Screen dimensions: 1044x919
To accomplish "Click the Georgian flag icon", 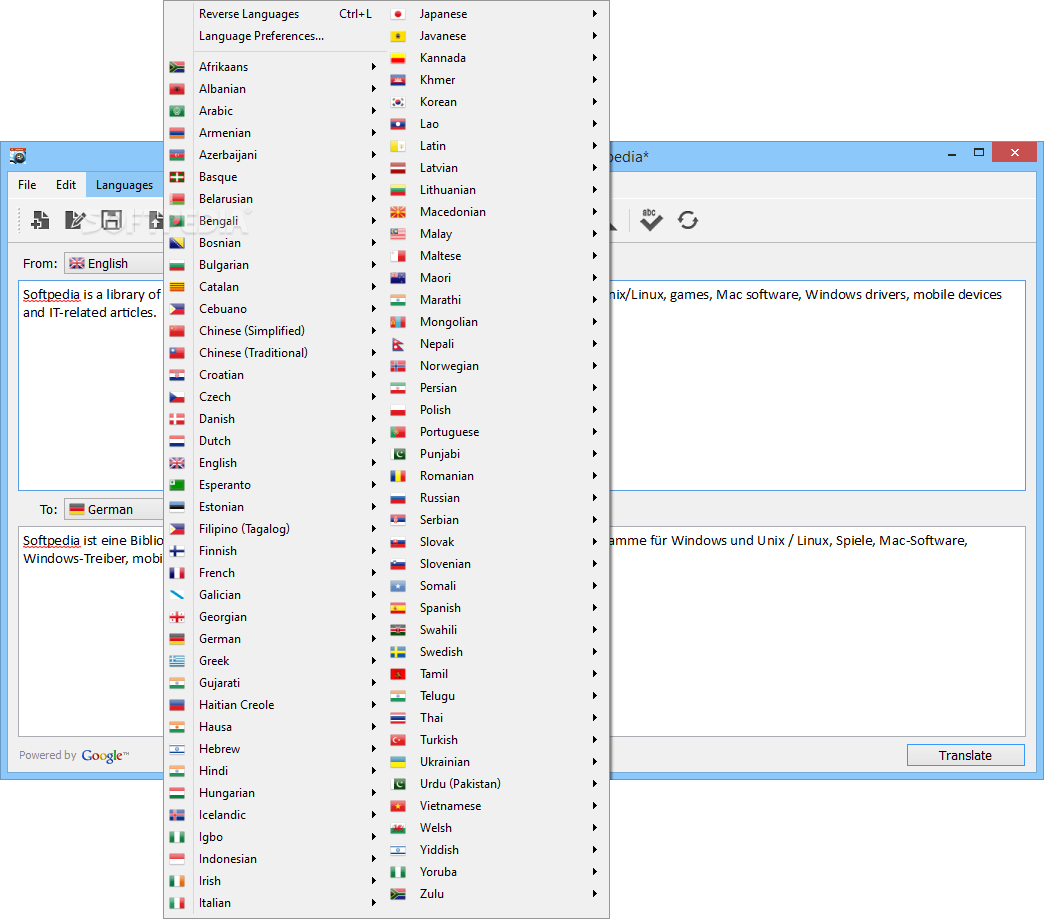I will 177,617.
